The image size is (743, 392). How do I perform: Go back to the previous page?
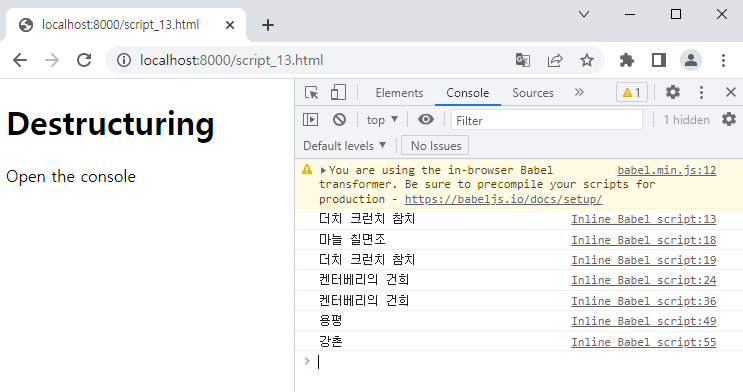pyautogui.click(x=20, y=60)
